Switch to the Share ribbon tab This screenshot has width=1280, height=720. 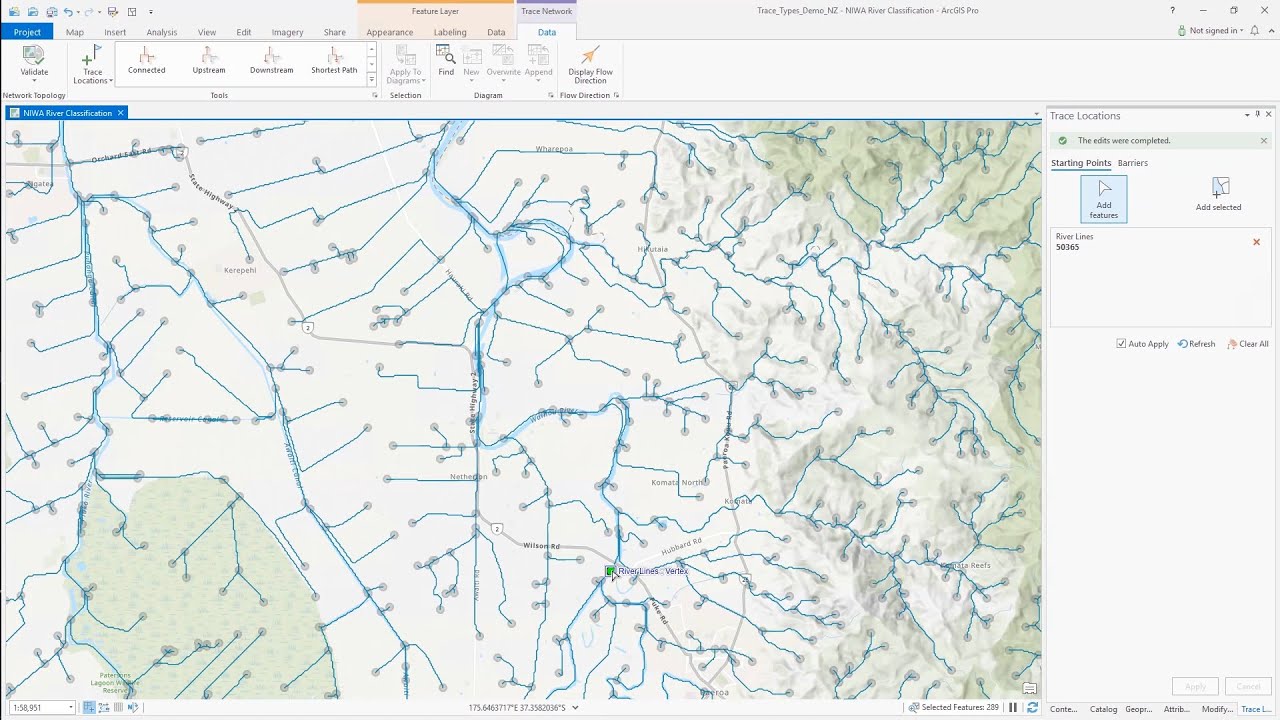coord(334,32)
